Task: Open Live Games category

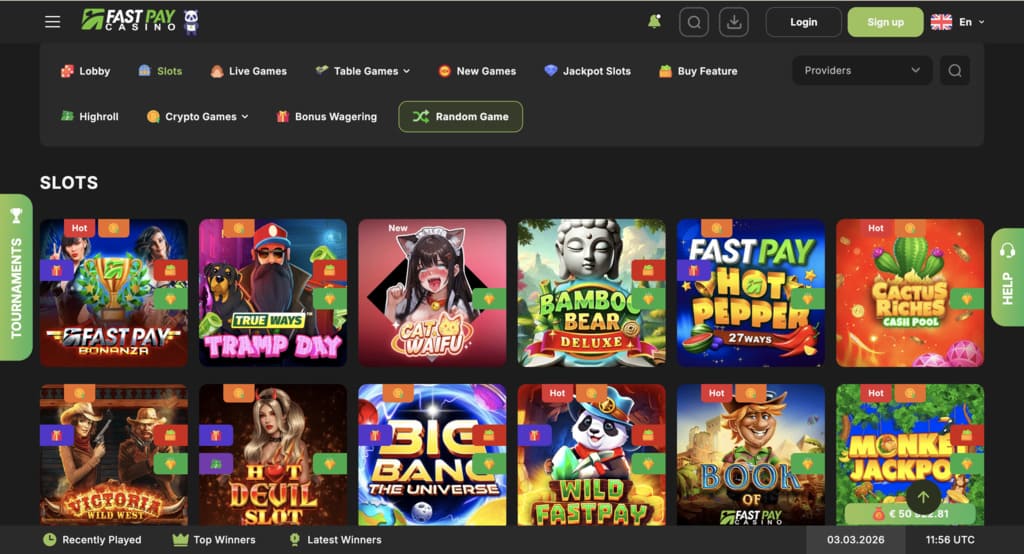Action: 249,71
